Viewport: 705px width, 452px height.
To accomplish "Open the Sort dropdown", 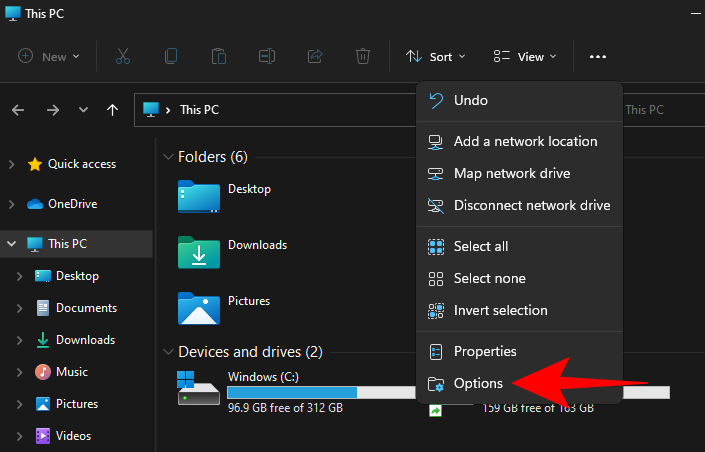I will 435,57.
